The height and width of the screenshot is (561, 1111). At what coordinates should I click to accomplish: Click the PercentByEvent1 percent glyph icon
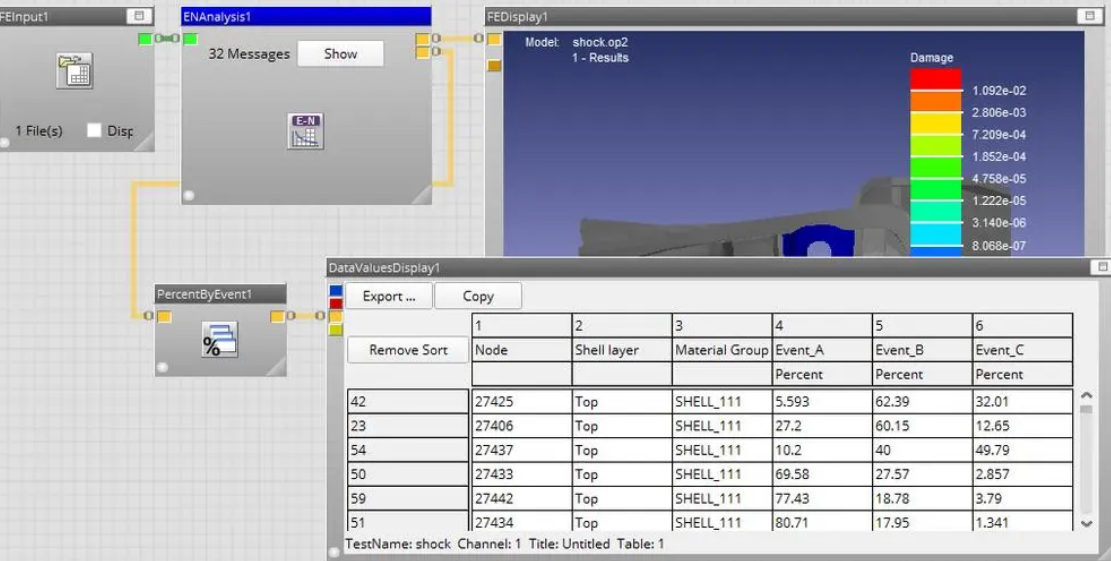coord(219,340)
